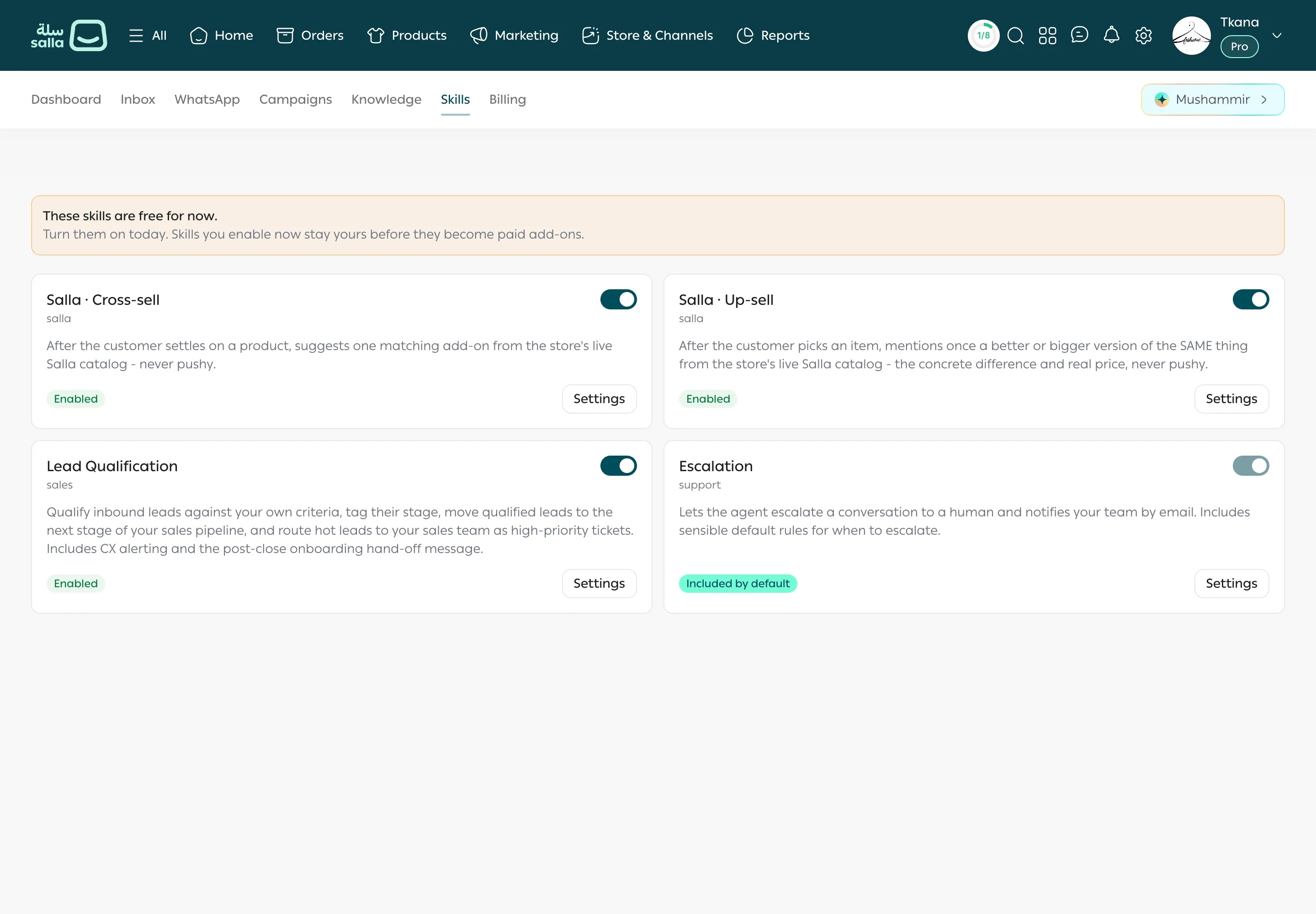Click the Tkana store avatar
Viewport: 1316px width, 914px height.
[x=1191, y=36]
